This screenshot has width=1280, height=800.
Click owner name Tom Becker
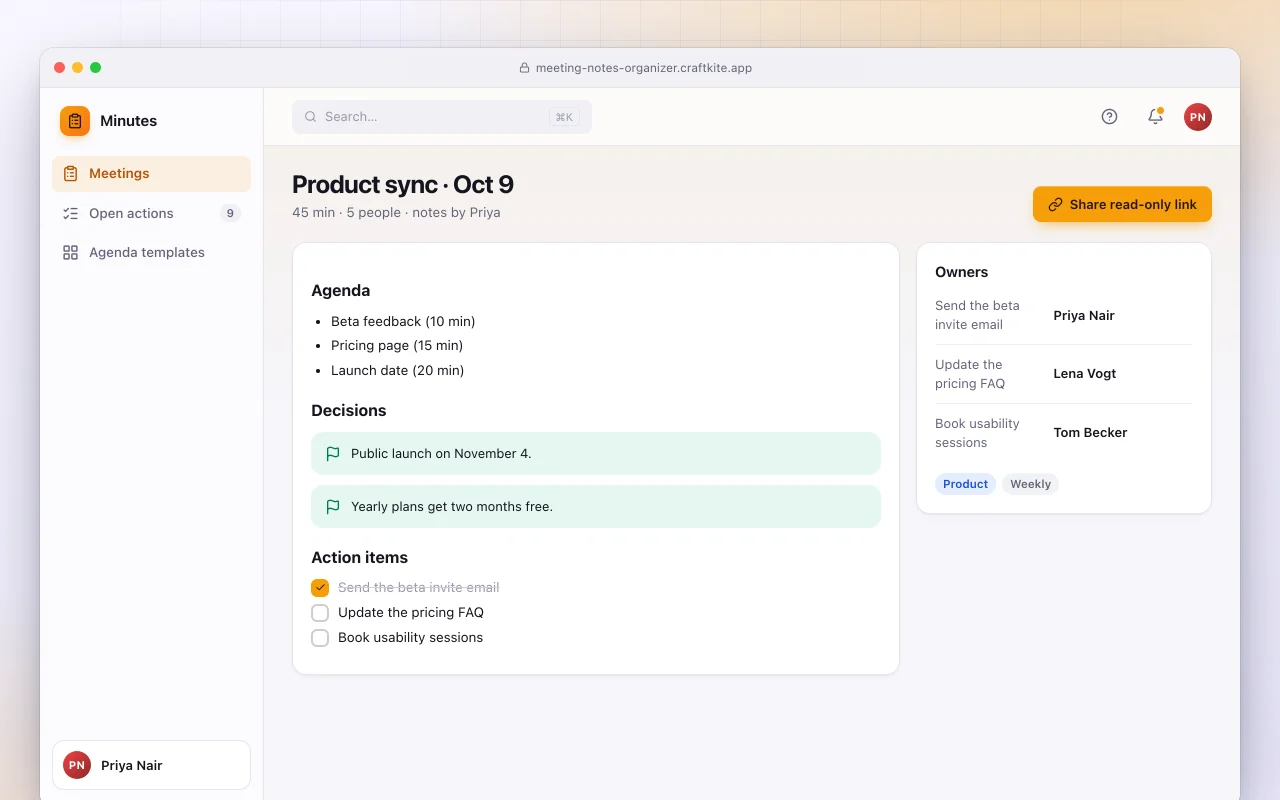pyautogui.click(x=1090, y=433)
